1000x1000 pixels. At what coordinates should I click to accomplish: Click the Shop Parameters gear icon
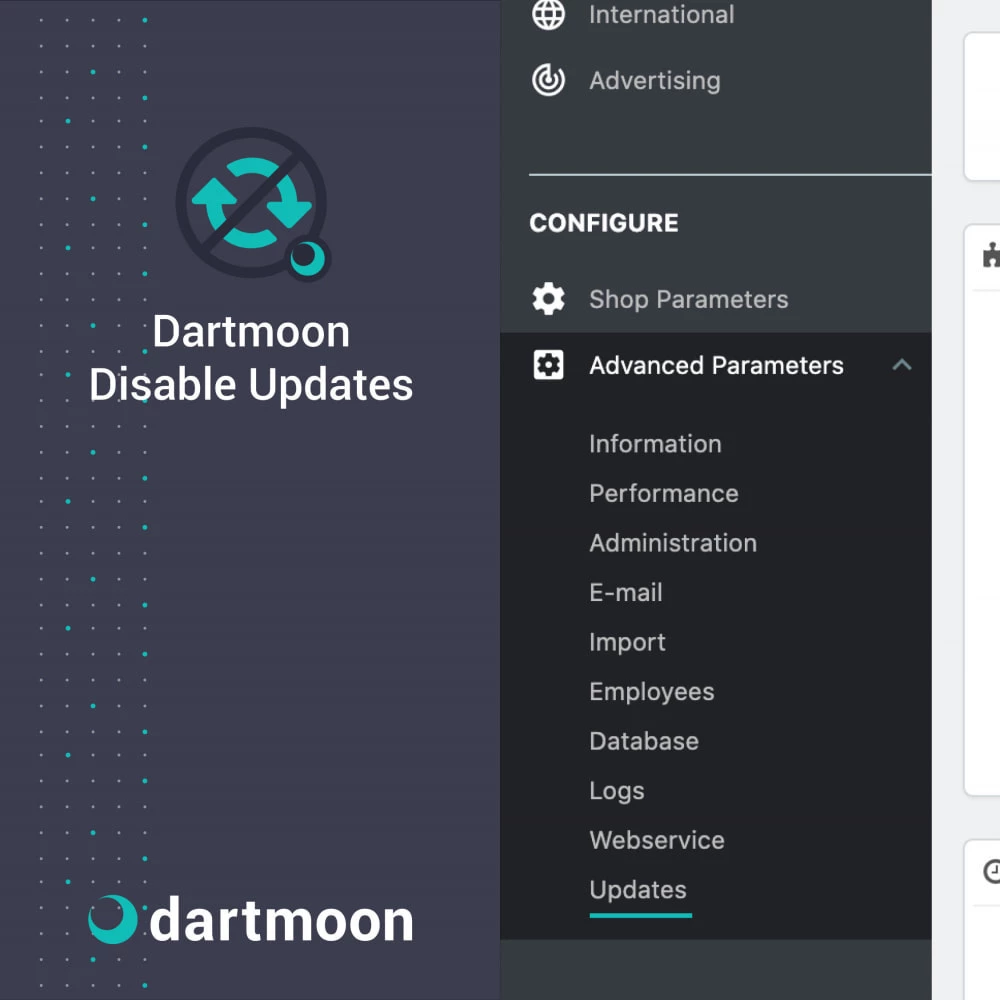click(x=548, y=299)
